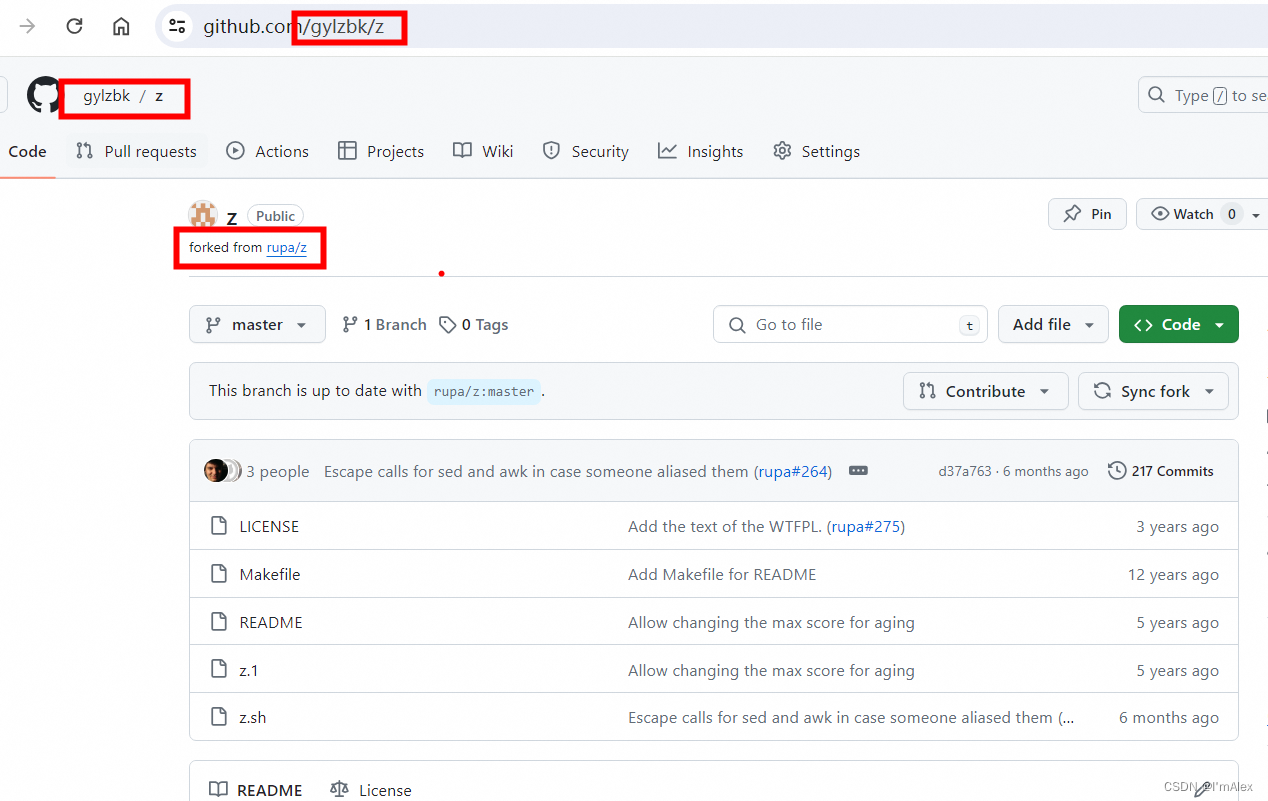This screenshot has width=1268, height=801.
Task: Click the commit author avatar stack
Action: click(x=223, y=471)
